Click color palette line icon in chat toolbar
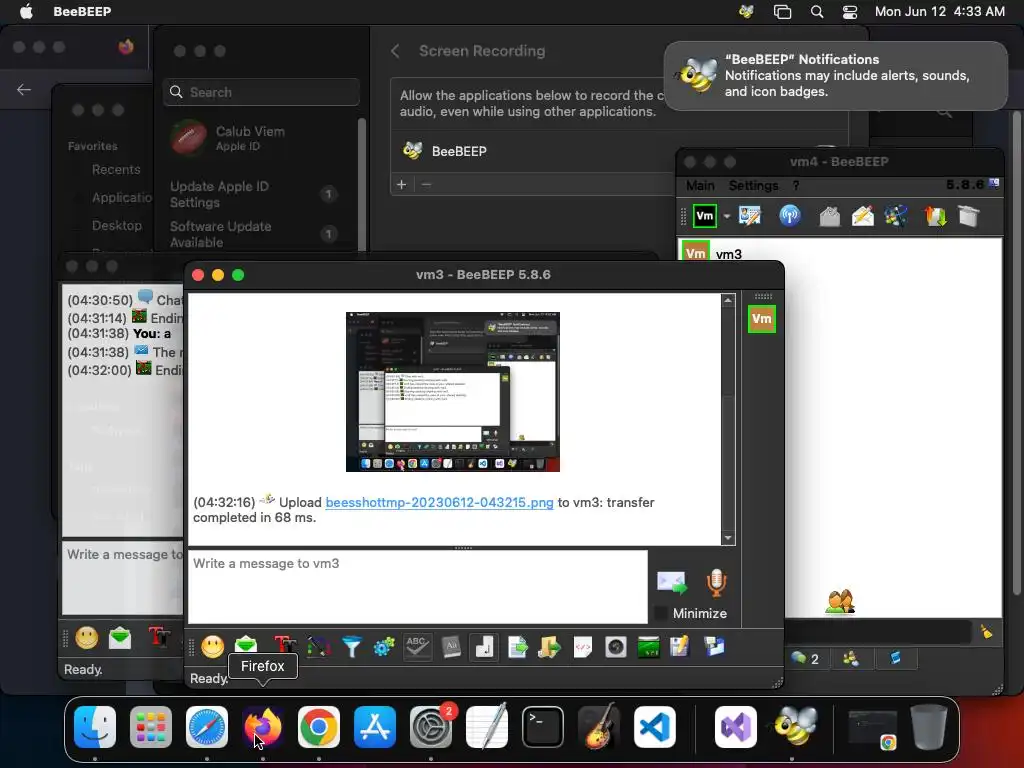The image size is (1024, 768). (x=318, y=647)
